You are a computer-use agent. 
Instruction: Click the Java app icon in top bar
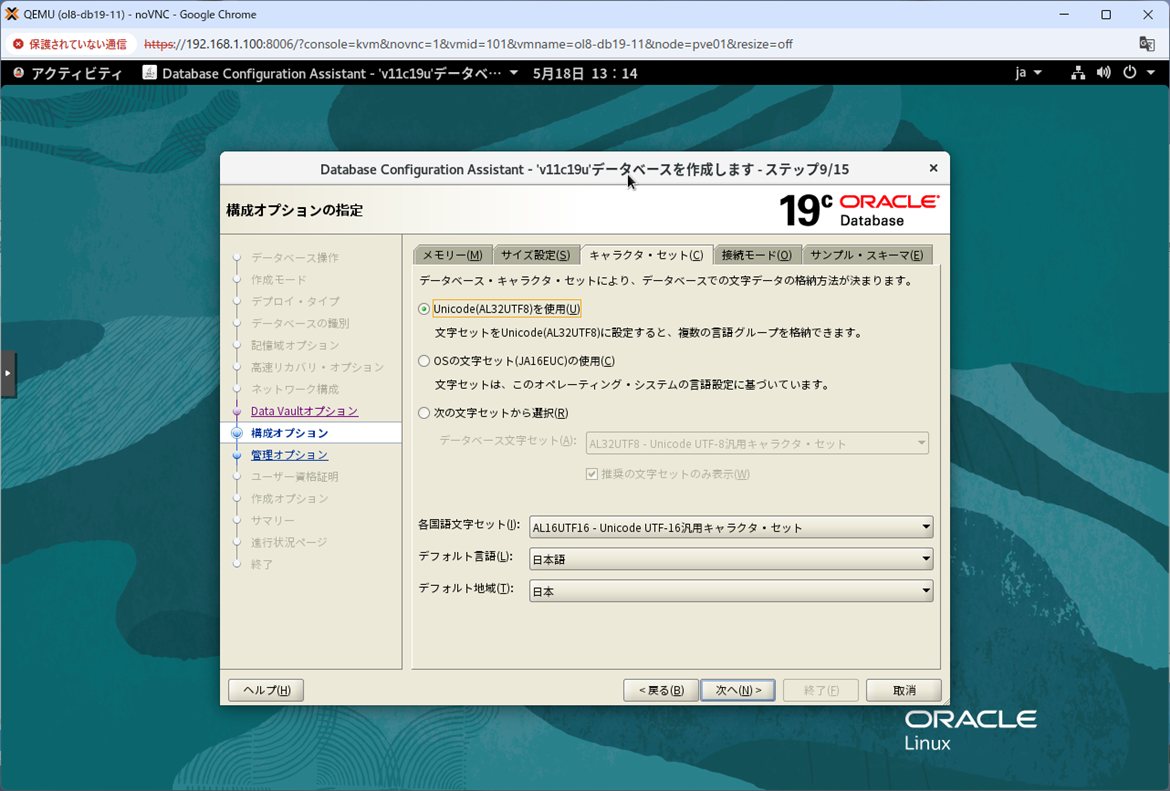click(149, 72)
